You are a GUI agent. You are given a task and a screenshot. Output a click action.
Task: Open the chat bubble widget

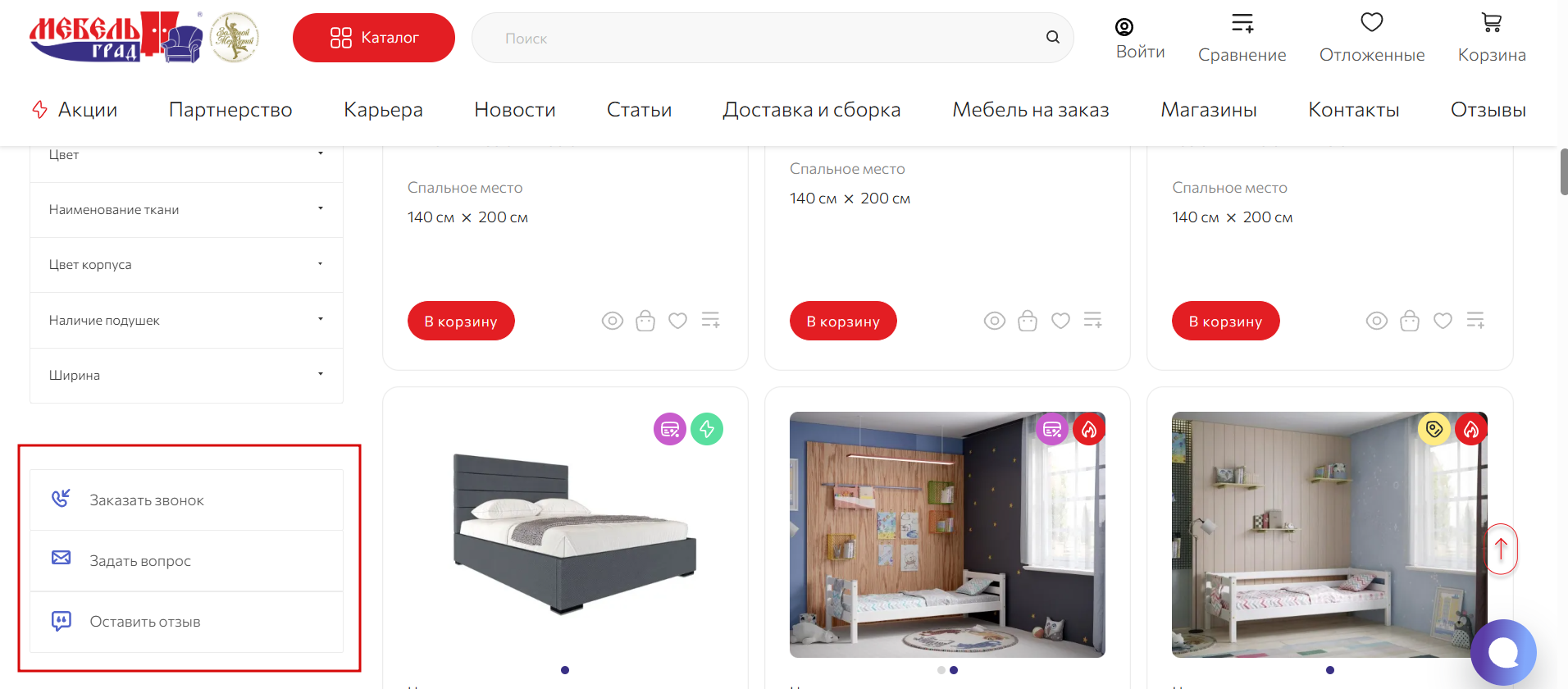click(1503, 653)
